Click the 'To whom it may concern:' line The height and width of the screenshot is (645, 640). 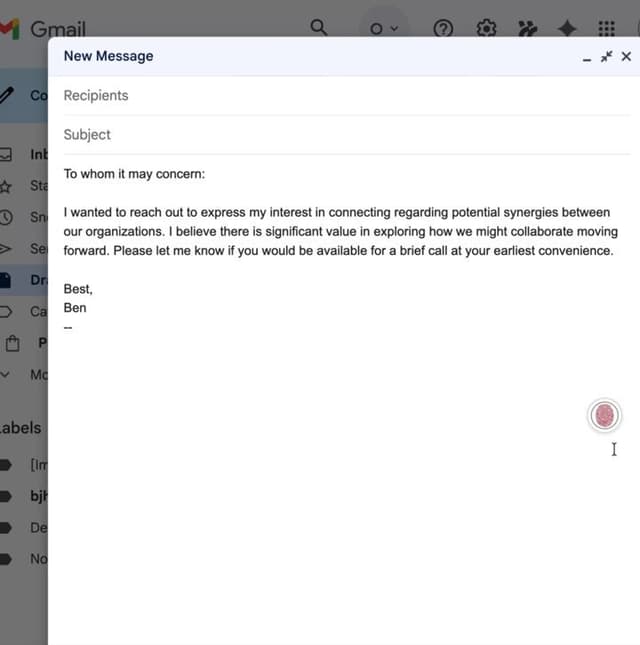134,174
